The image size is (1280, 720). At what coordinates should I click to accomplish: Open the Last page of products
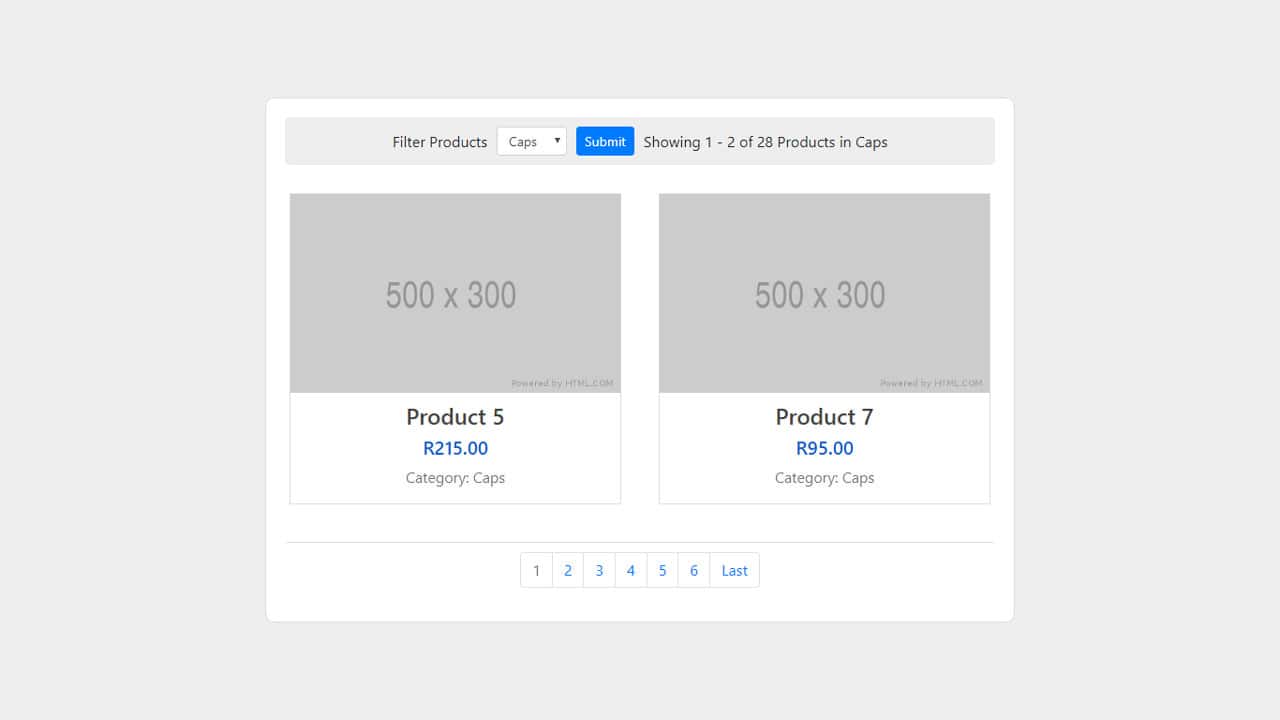pyautogui.click(x=733, y=570)
